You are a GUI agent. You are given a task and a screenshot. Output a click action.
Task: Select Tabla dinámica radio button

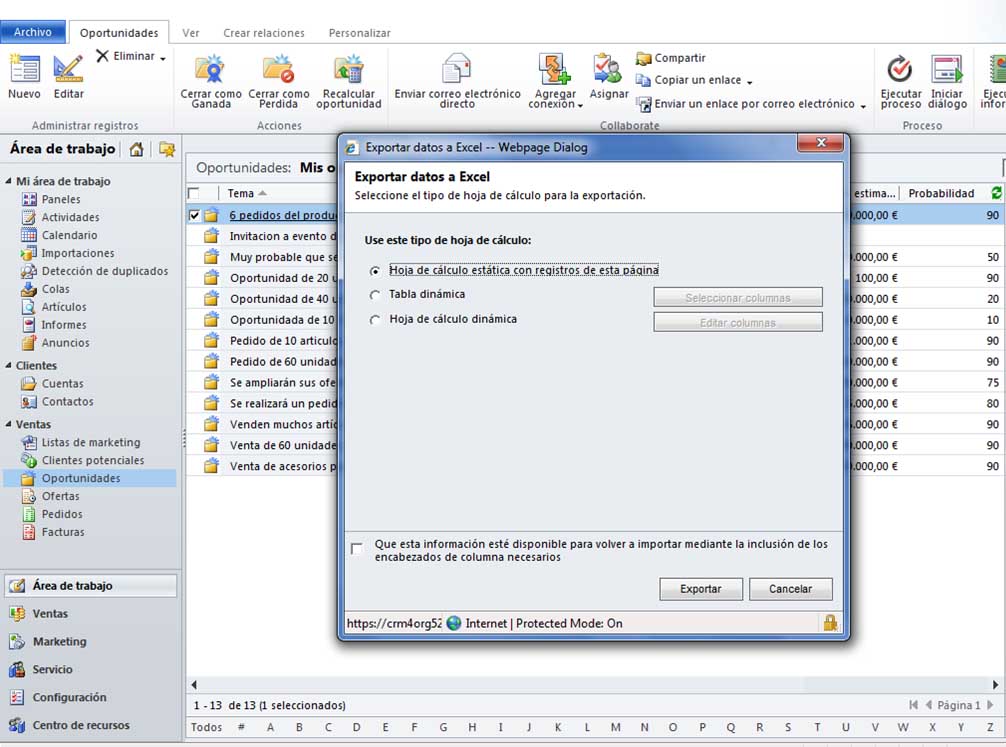tap(375, 295)
